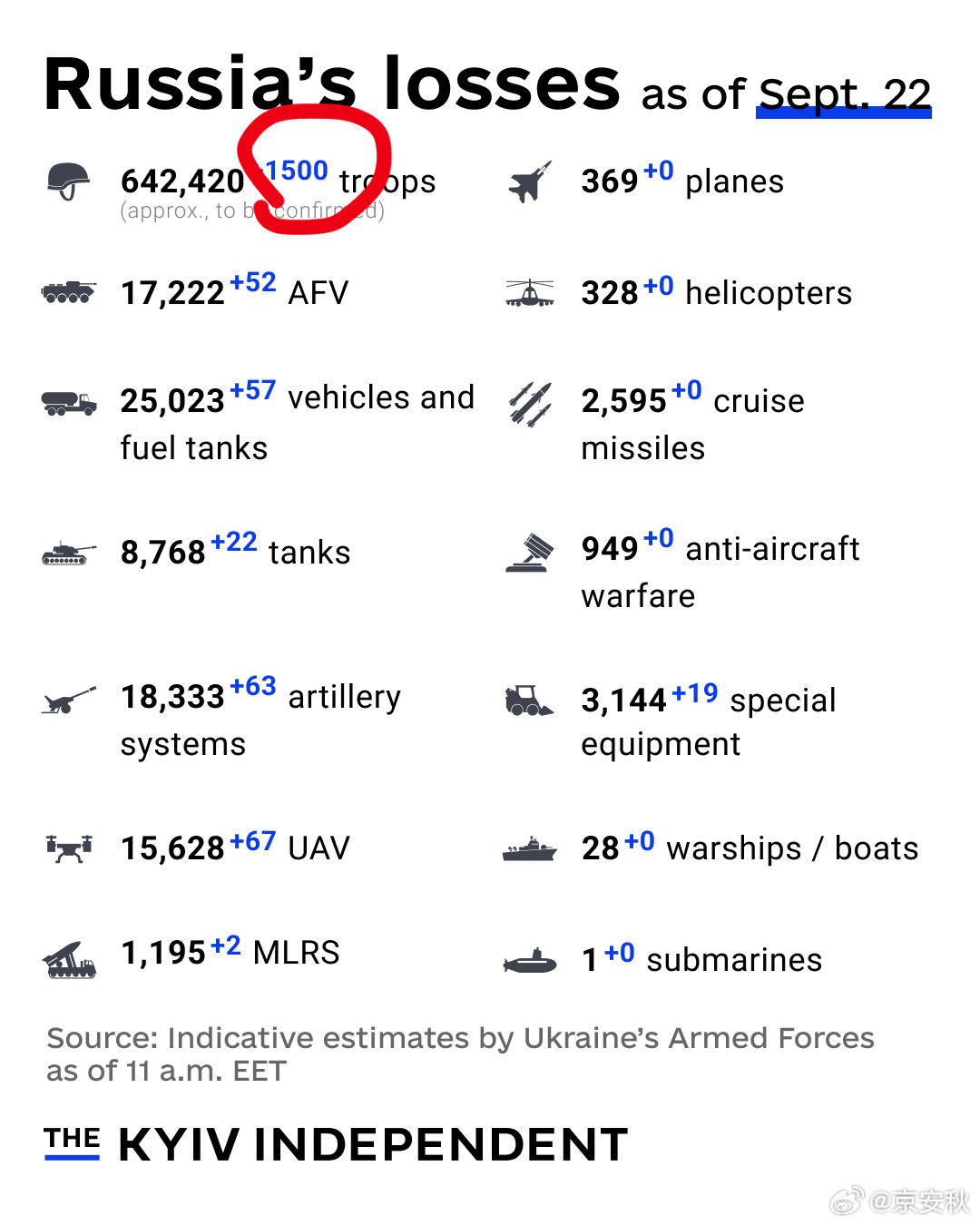This screenshot has width=980, height=1225.
Task: Click the soldier helmet icon beside troops
Action: [x=69, y=181]
